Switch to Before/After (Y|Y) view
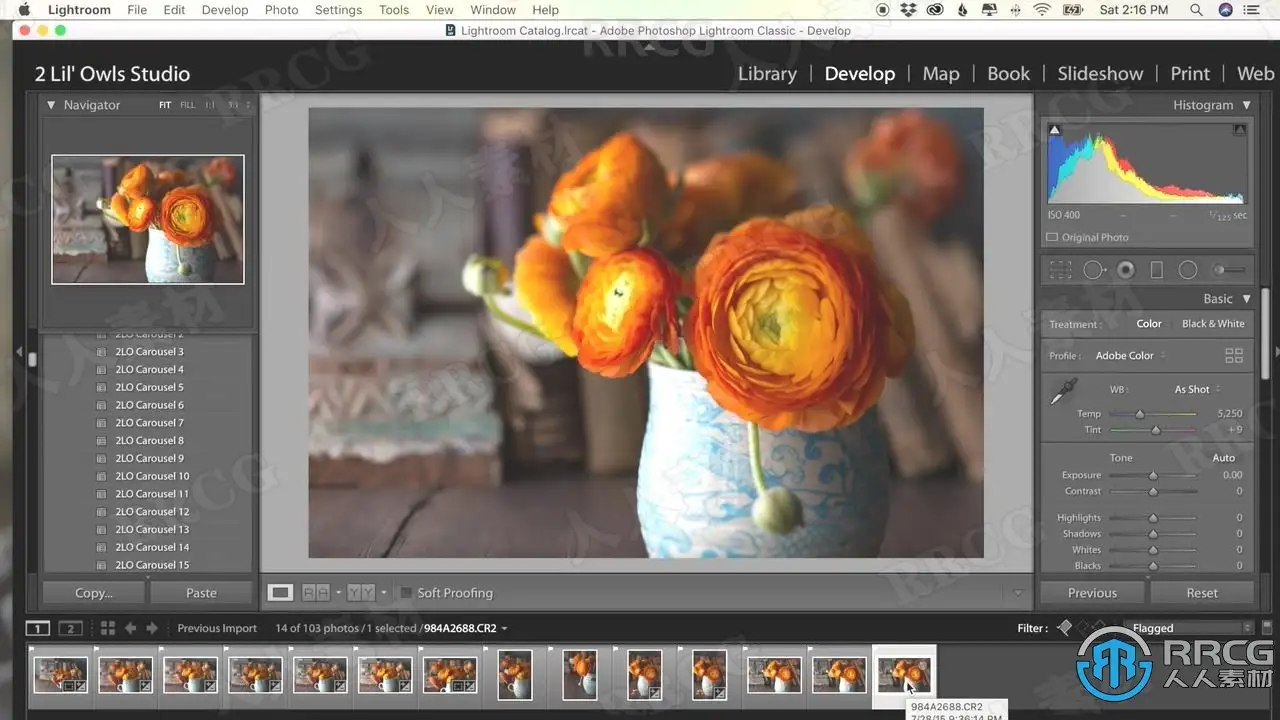Viewport: 1280px width, 720px height. pyautogui.click(x=361, y=593)
